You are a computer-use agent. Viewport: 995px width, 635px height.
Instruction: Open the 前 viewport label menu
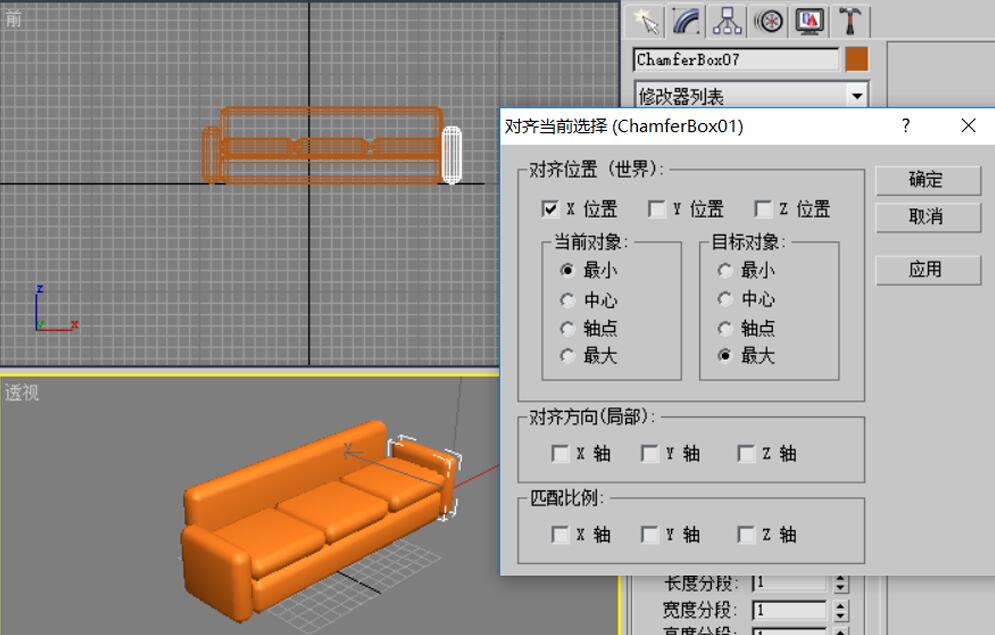(x=15, y=18)
